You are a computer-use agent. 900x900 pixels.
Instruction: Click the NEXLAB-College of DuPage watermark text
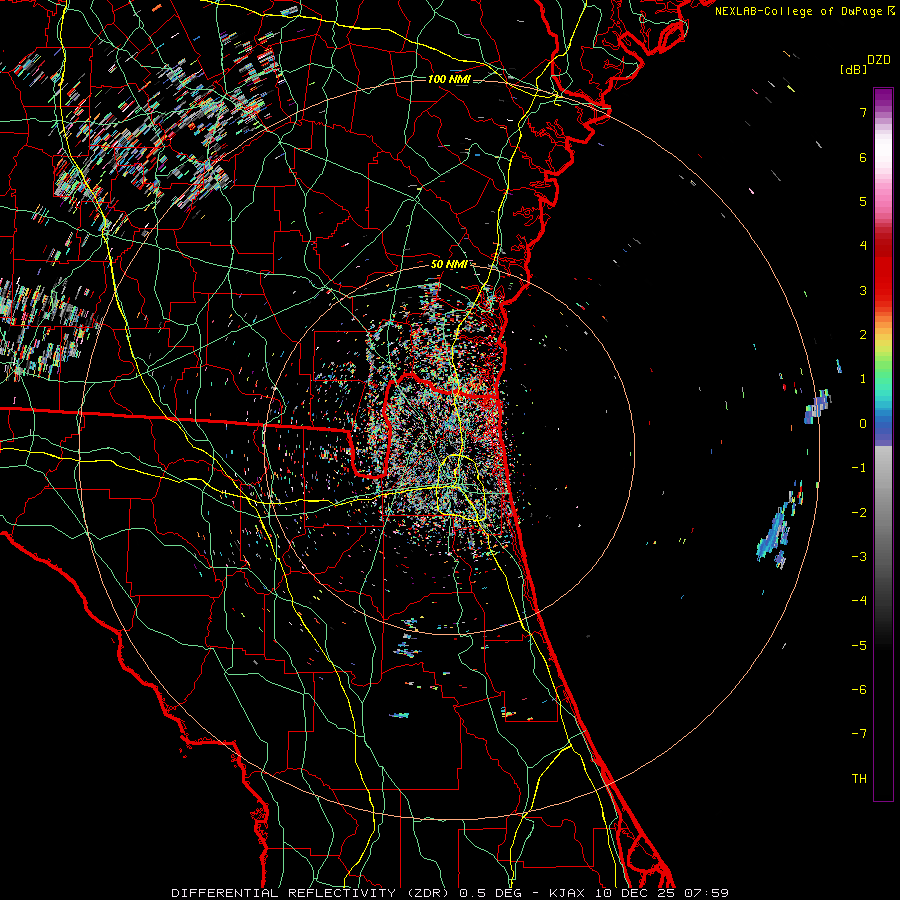click(805, 11)
